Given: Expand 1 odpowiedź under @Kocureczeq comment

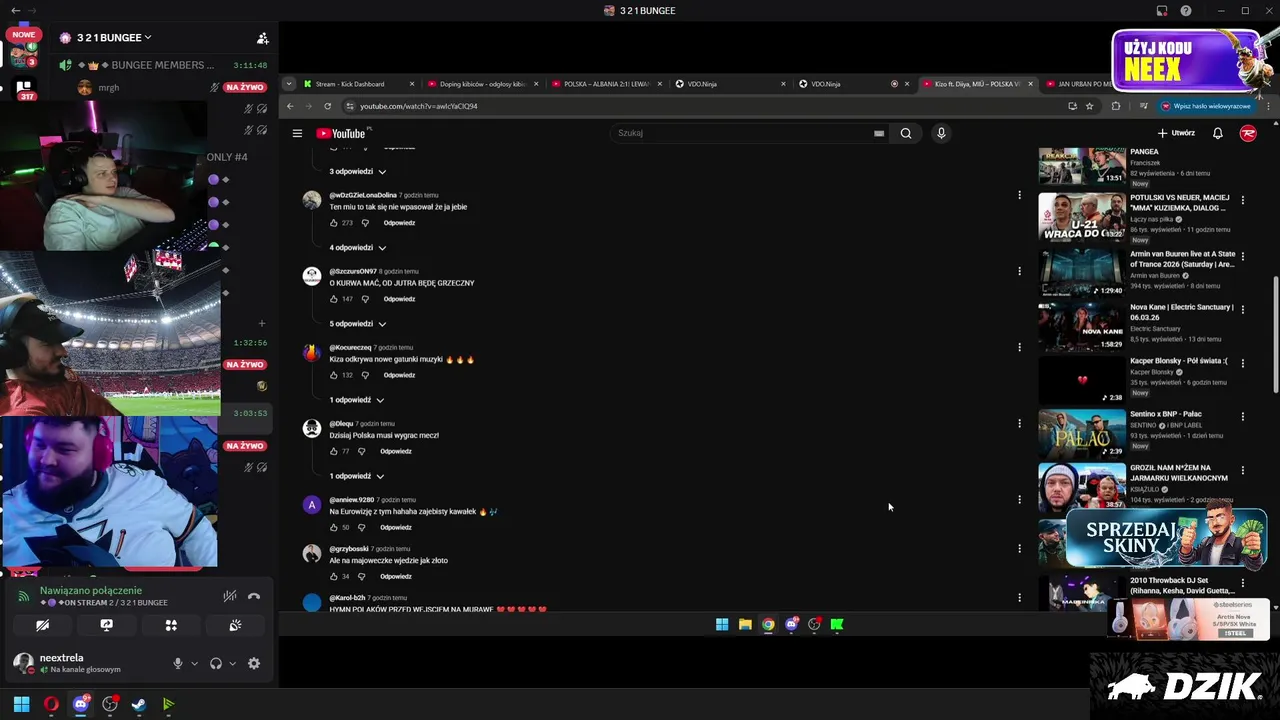Looking at the screenshot, I should coord(357,399).
